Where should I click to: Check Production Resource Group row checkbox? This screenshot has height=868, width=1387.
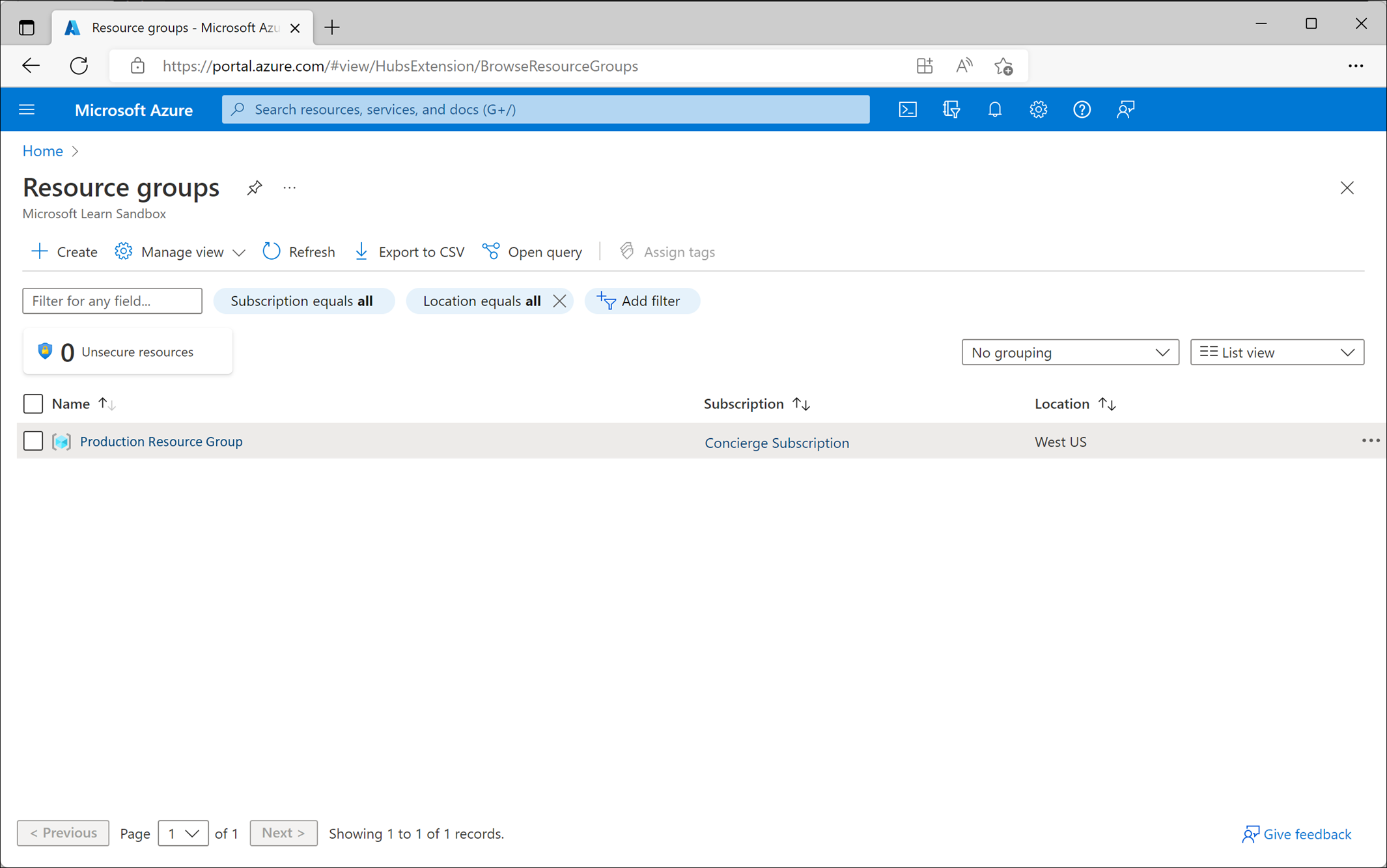pos(33,441)
